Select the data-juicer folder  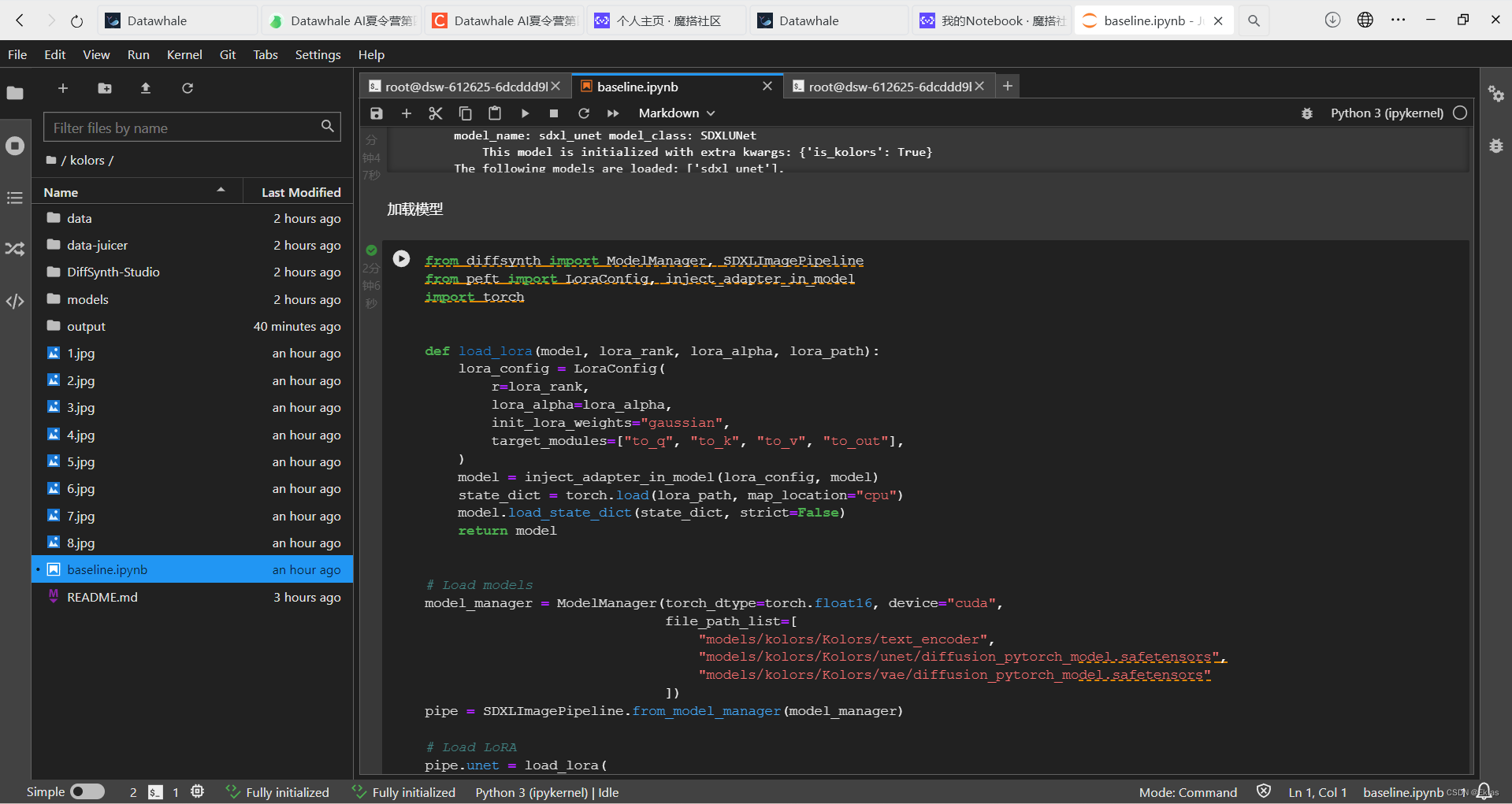pos(192,245)
